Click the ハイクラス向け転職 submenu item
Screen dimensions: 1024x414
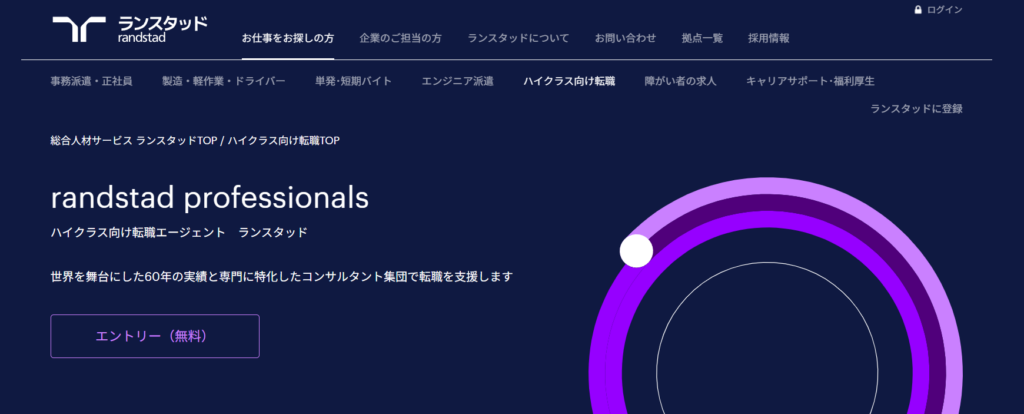click(569, 81)
